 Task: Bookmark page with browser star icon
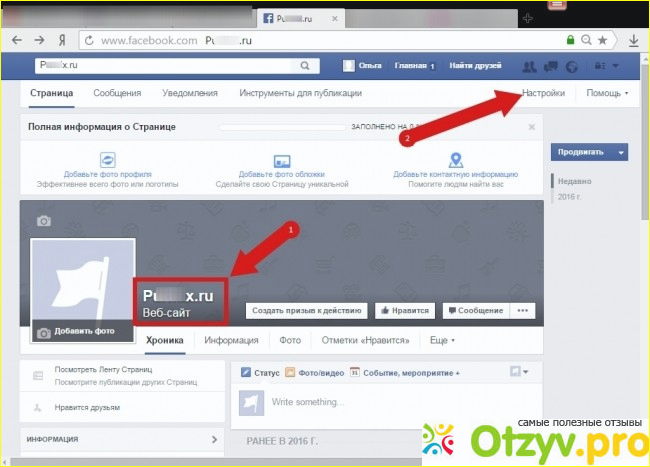tap(602, 41)
